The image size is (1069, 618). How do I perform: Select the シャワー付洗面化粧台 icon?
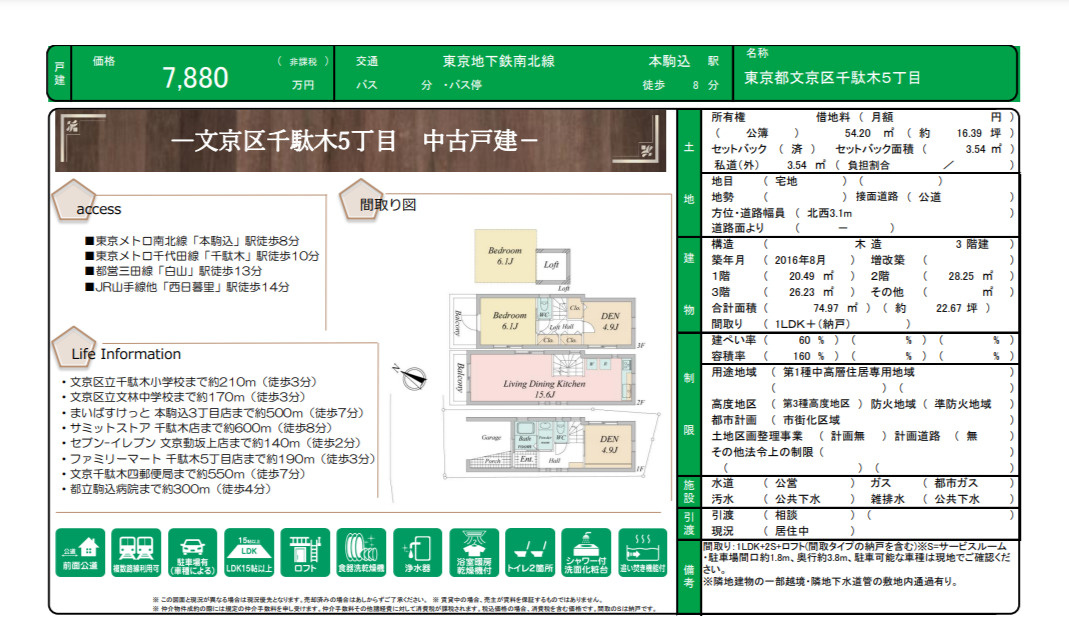coord(586,553)
